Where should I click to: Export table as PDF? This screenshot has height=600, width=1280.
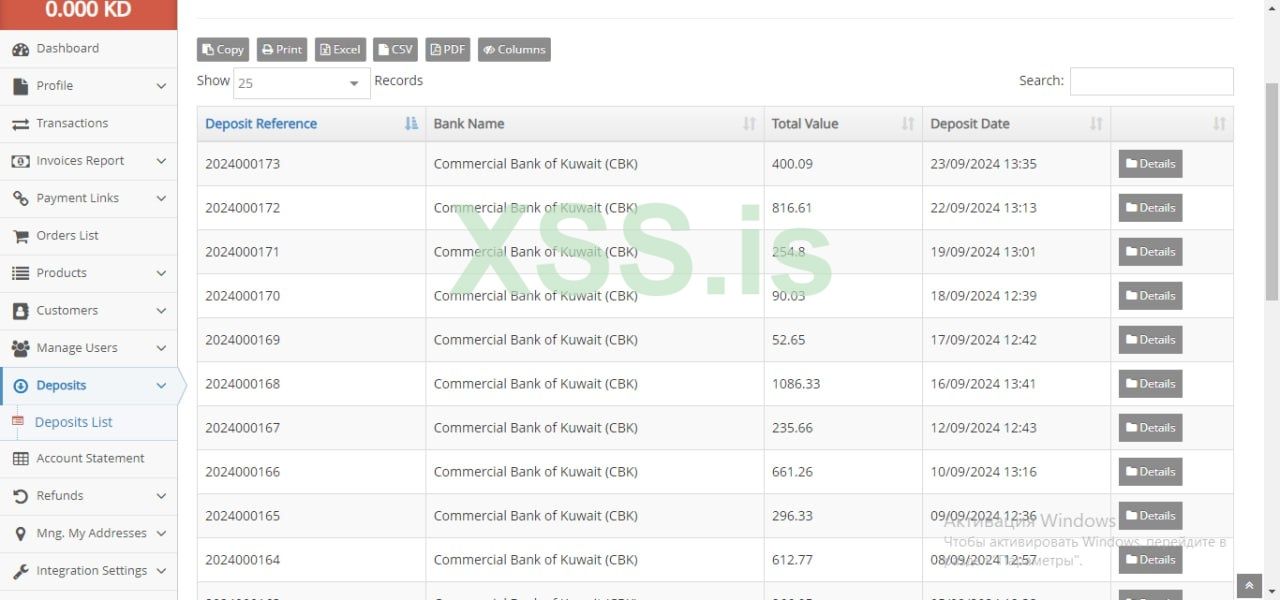click(448, 50)
